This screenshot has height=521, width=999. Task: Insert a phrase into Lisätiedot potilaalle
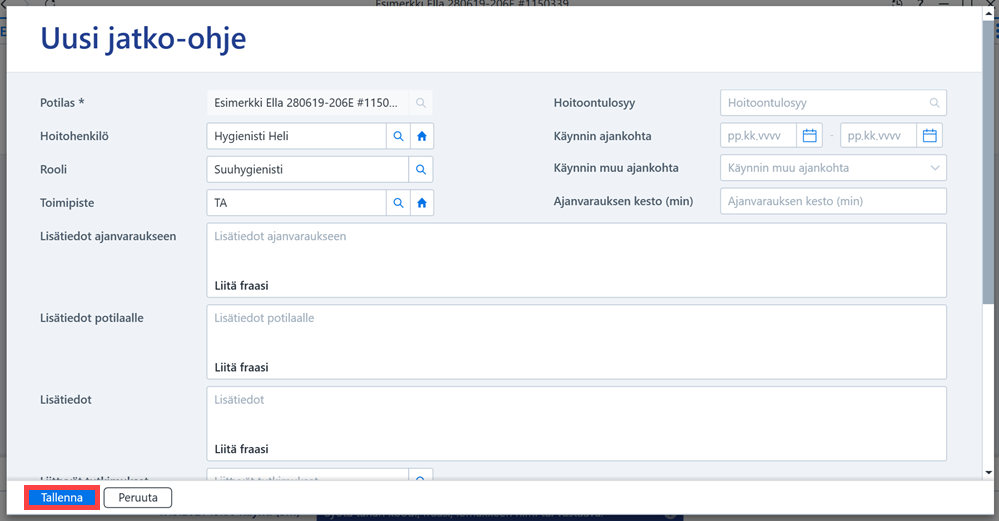coord(241,367)
